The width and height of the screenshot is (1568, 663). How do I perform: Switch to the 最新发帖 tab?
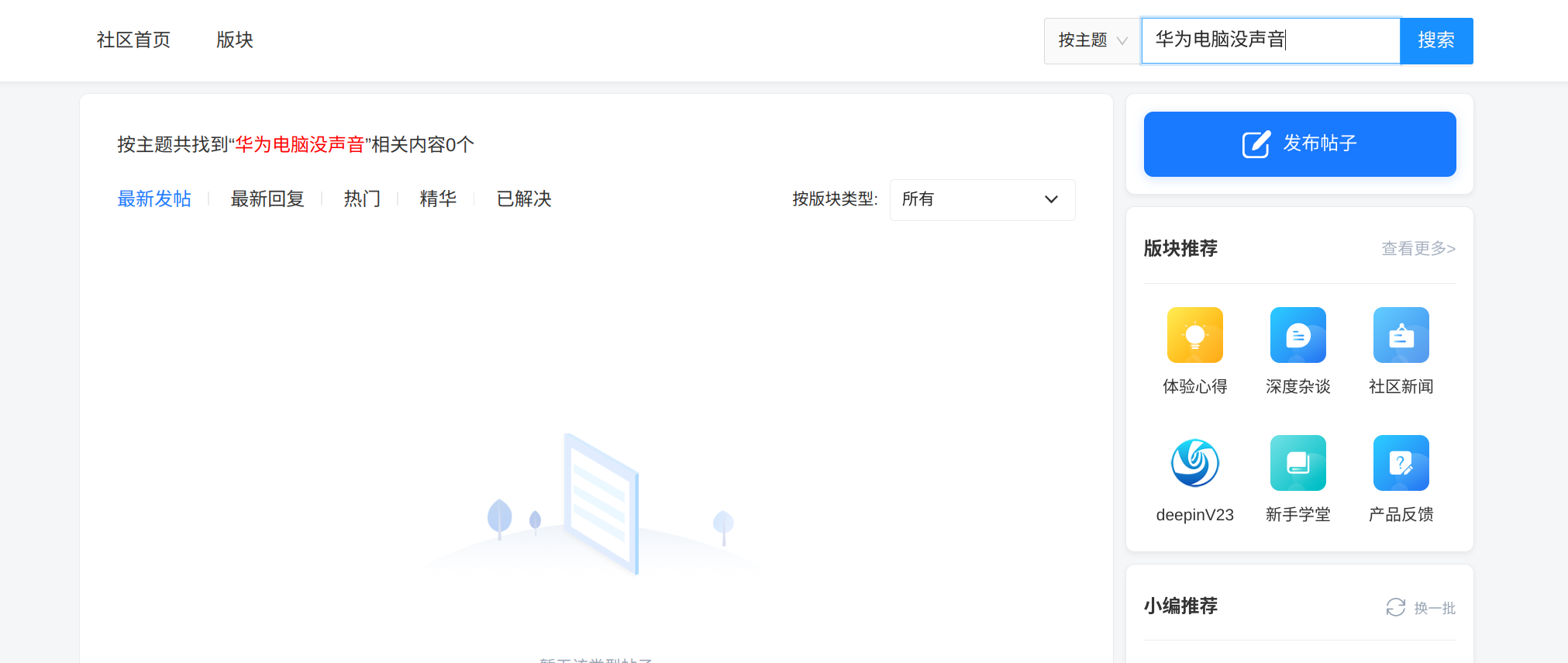tap(154, 199)
